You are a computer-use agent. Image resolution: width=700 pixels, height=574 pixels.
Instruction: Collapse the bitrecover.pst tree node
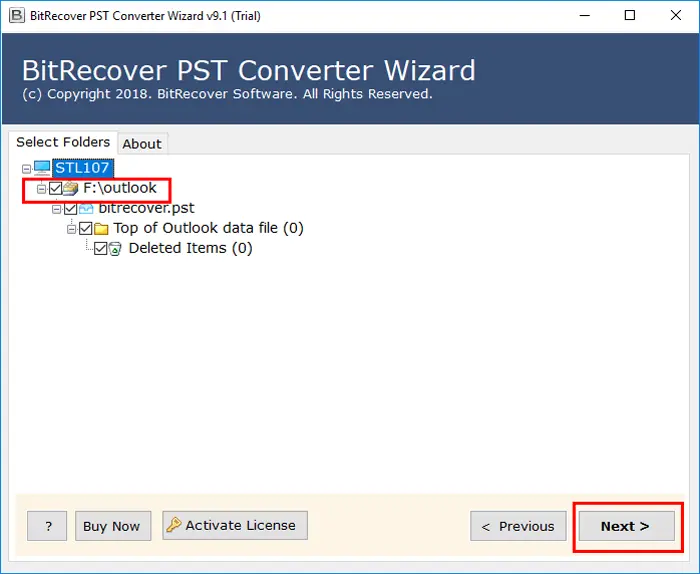click(x=56, y=209)
